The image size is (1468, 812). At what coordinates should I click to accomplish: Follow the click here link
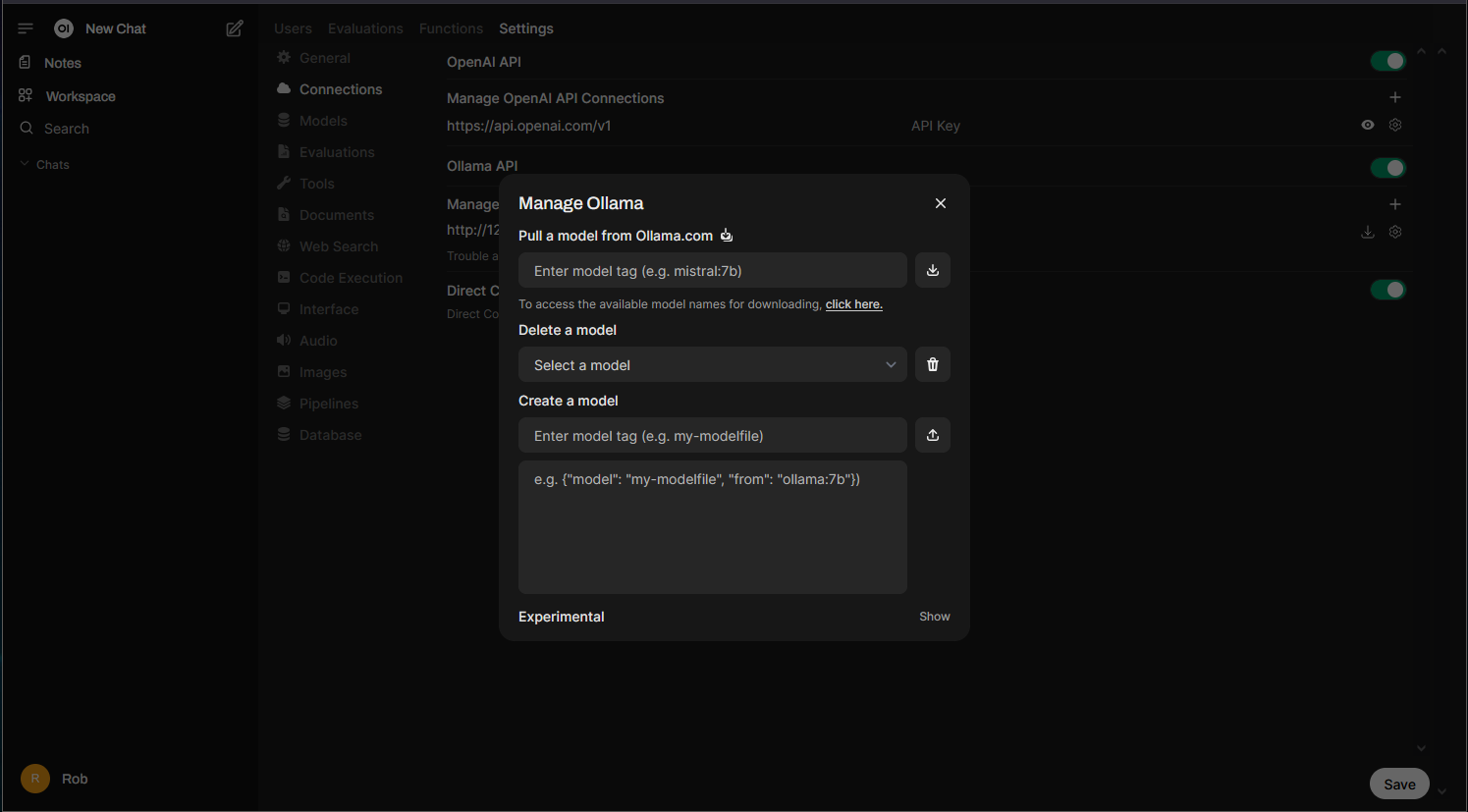854,304
